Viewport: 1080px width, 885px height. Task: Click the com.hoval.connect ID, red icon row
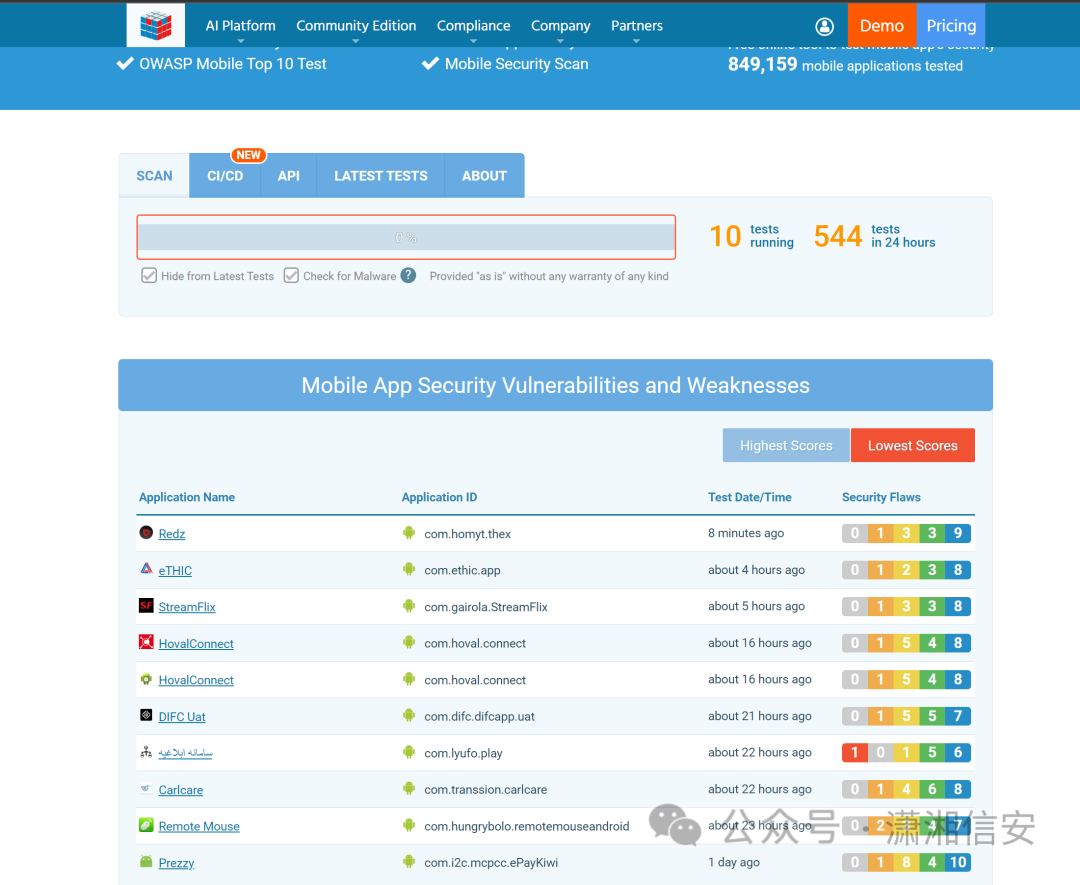[x=475, y=643]
